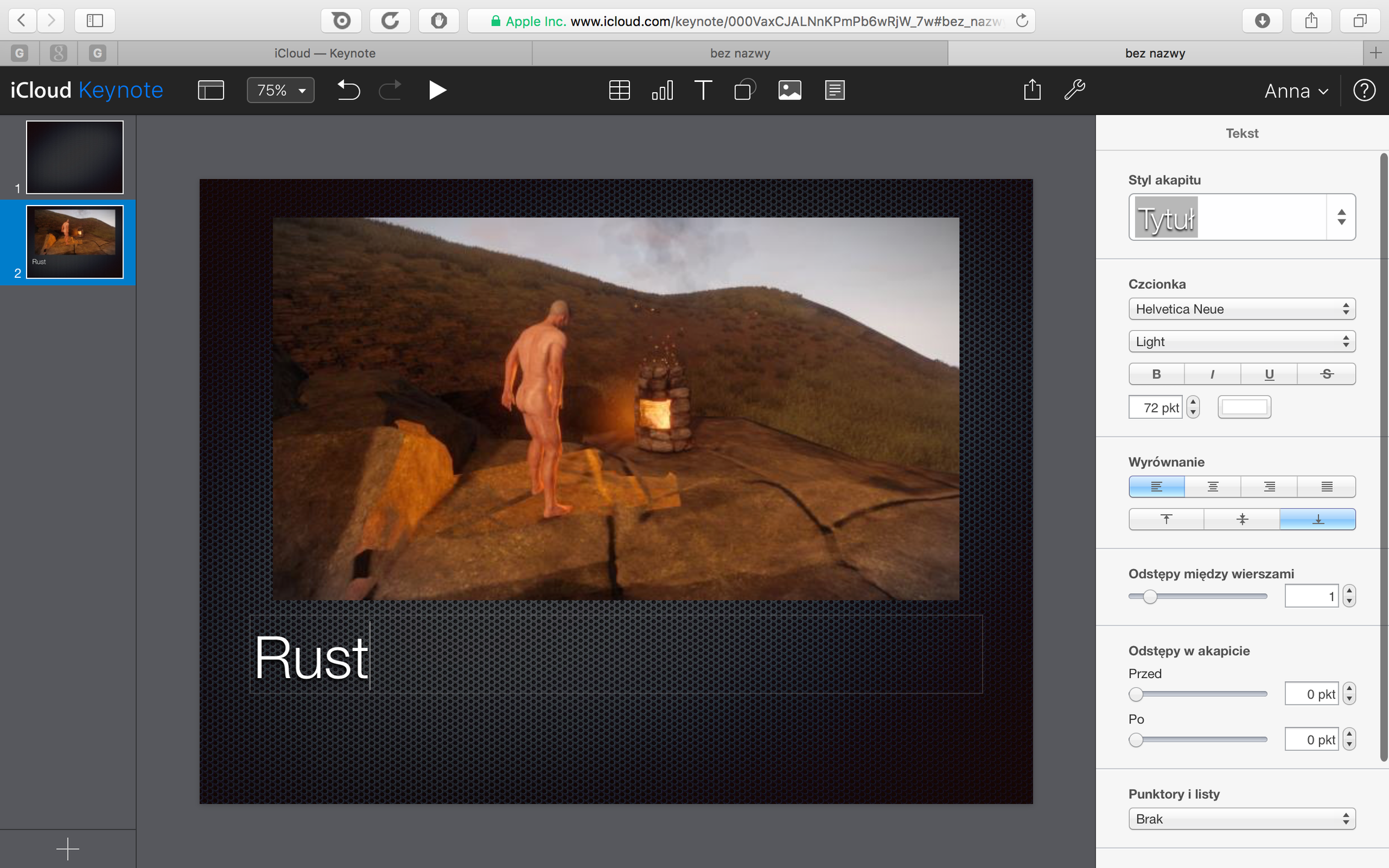Add a text box to the slide

(x=703, y=90)
